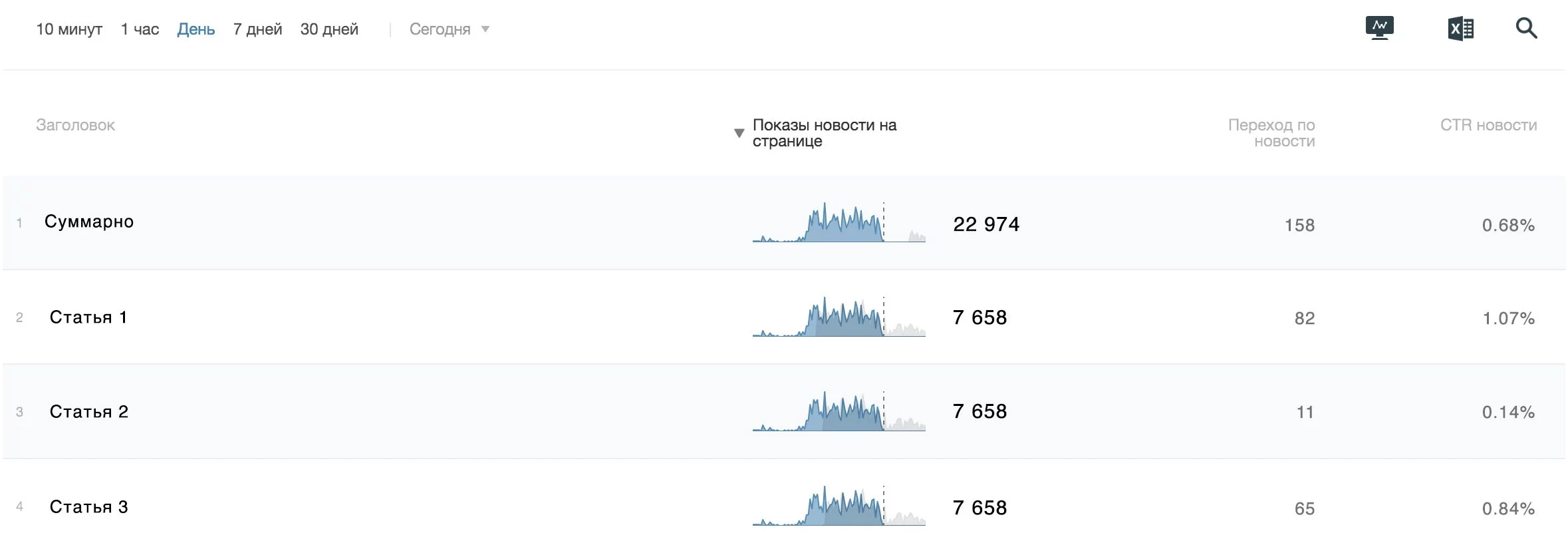Open search with the magnifier icon
The height and width of the screenshot is (551, 1568).
click(1526, 29)
